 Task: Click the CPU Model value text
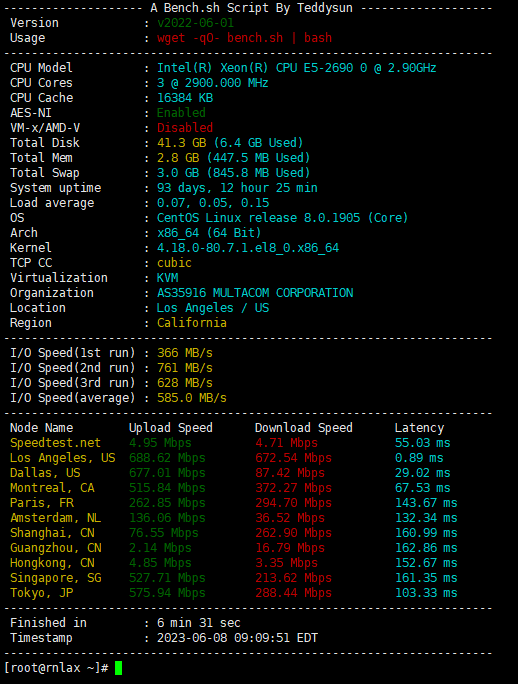(x=296, y=68)
